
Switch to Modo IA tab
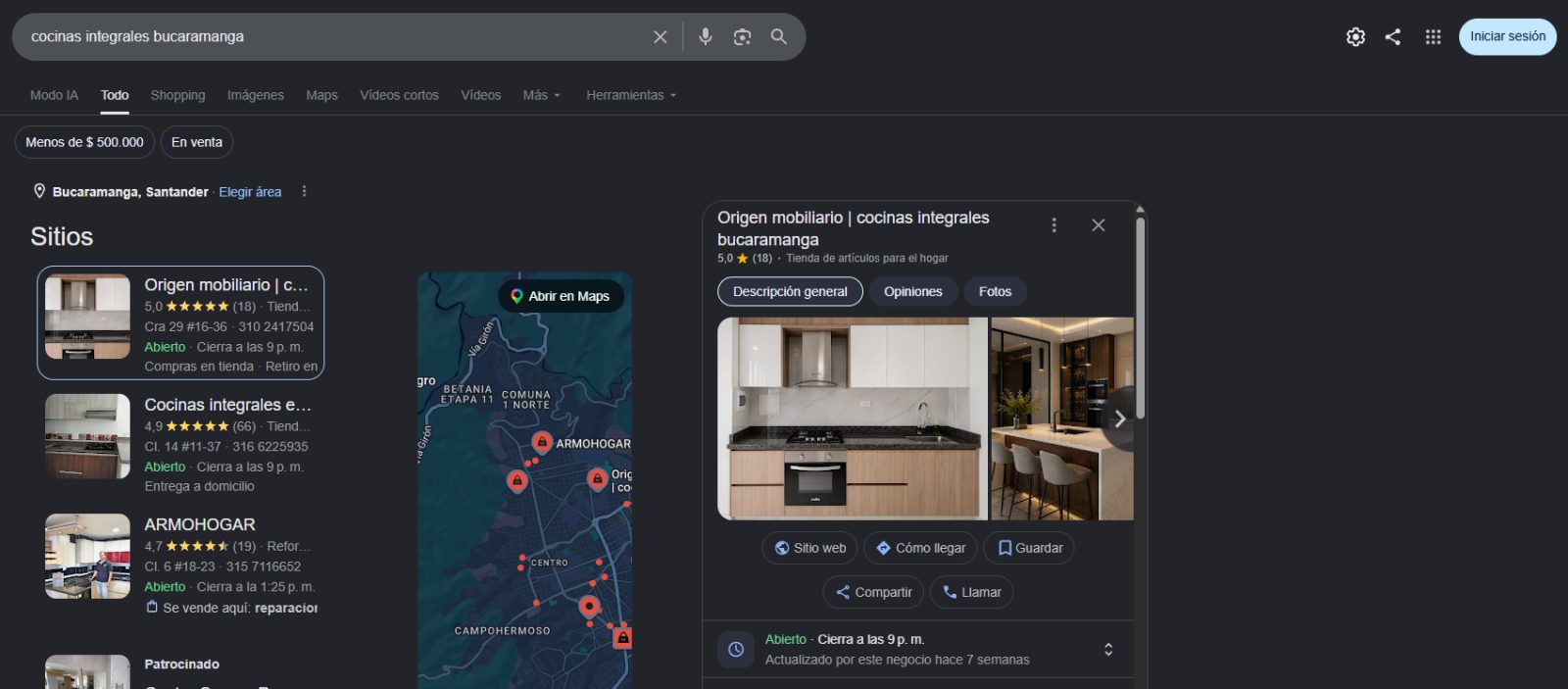(x=54, y=95)
